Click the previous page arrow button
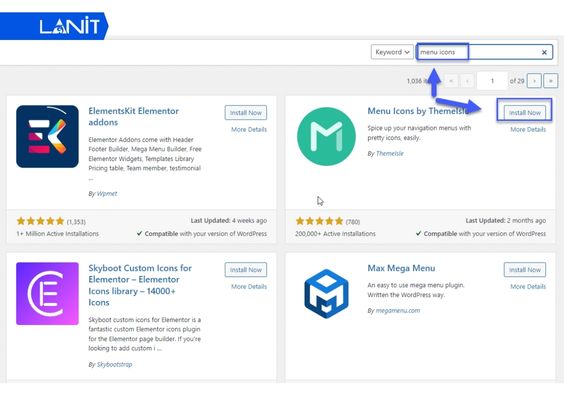564x400 pixels. pyautogui.click(x=467, y=81)
